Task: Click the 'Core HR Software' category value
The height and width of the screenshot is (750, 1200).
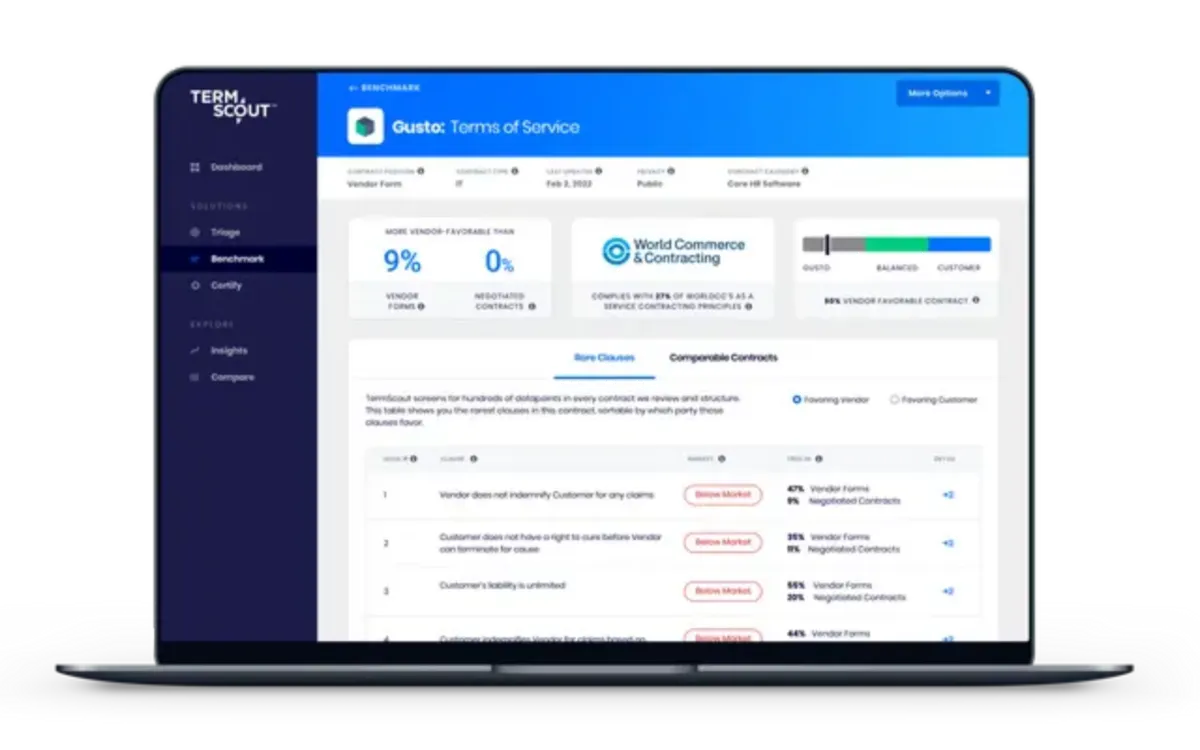Action: (764, 184)
